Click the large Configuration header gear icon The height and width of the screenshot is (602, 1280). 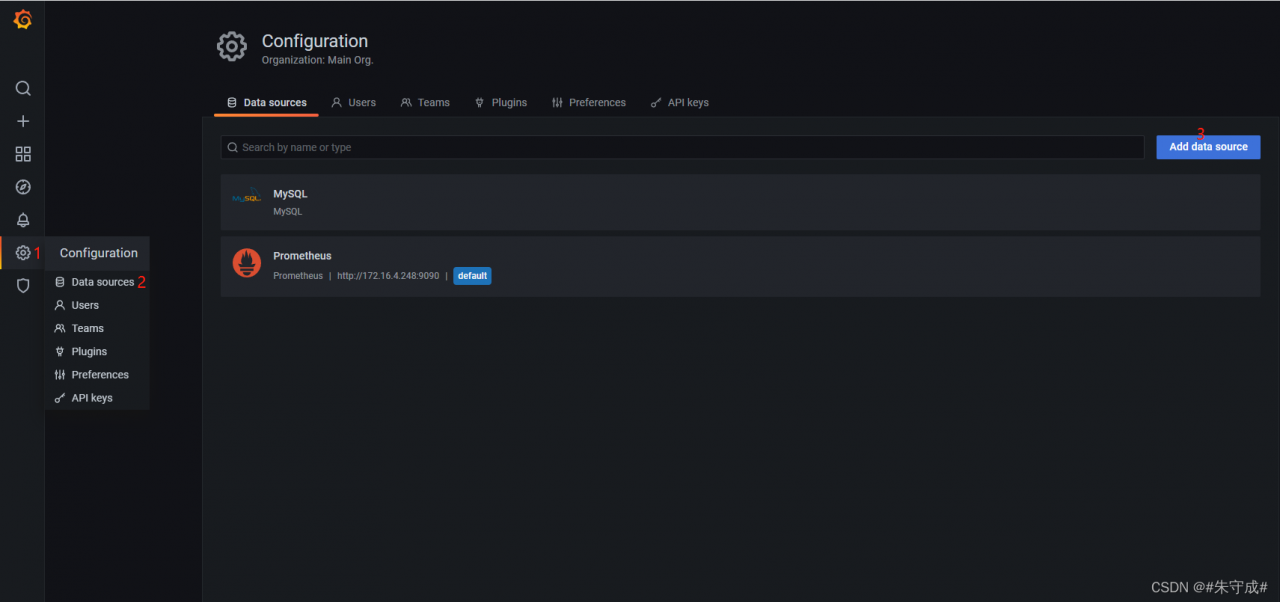[x=232, y=46]
